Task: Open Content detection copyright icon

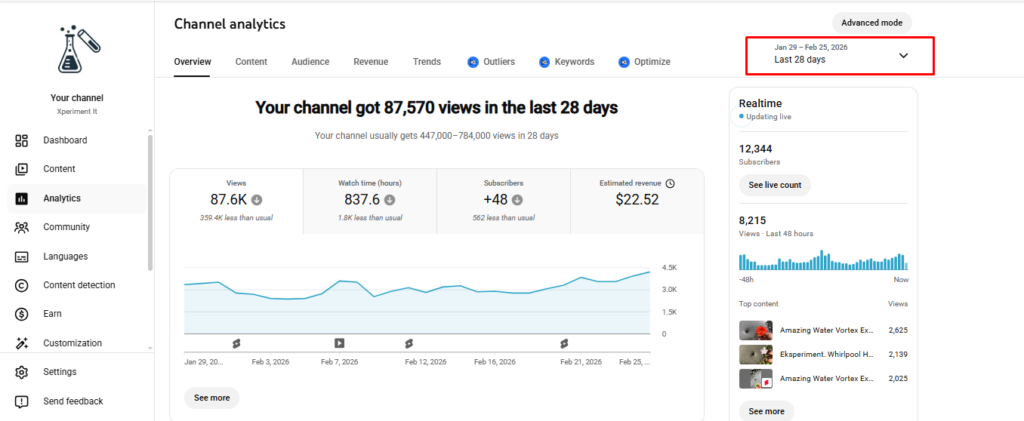Action: 21,285
